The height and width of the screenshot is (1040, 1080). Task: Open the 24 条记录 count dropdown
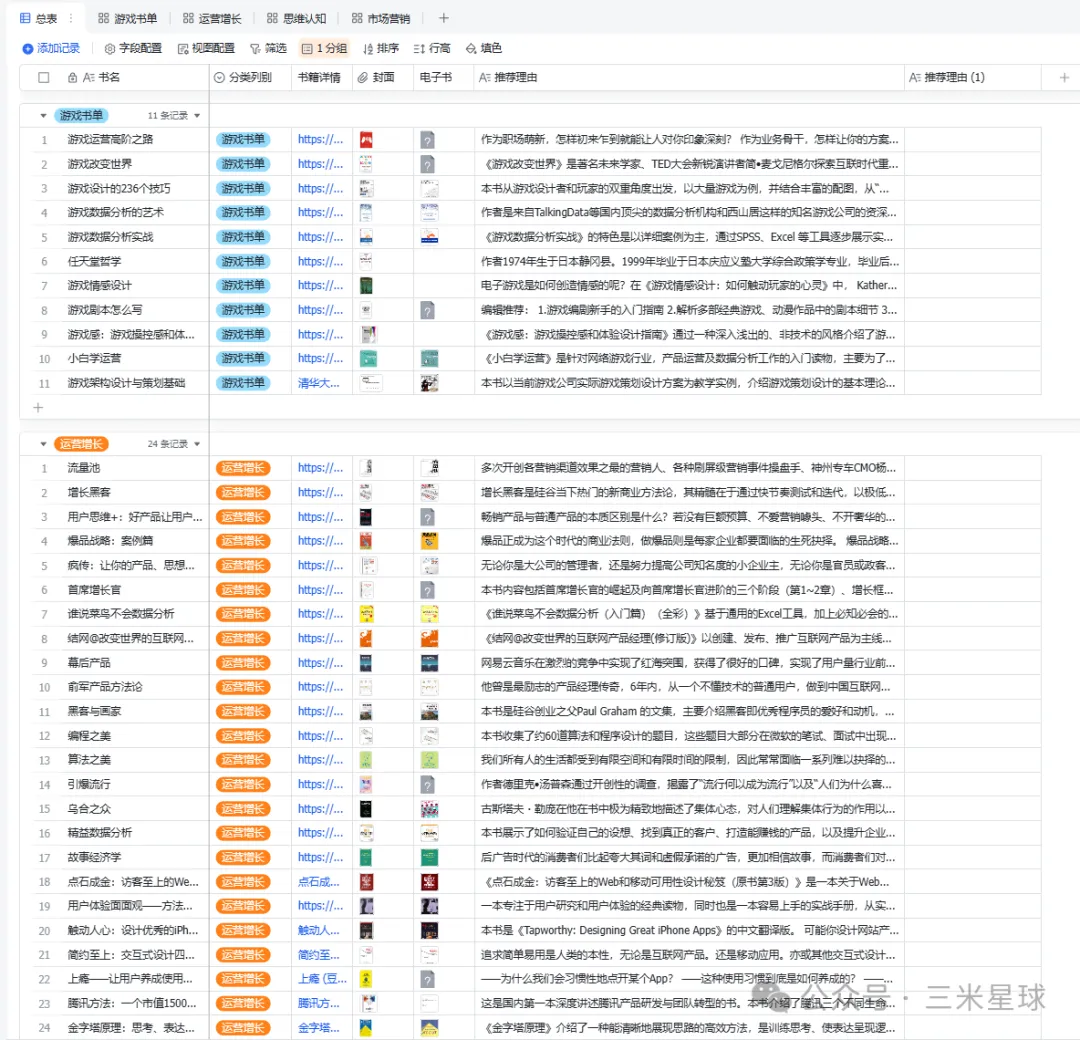[197, 444]
